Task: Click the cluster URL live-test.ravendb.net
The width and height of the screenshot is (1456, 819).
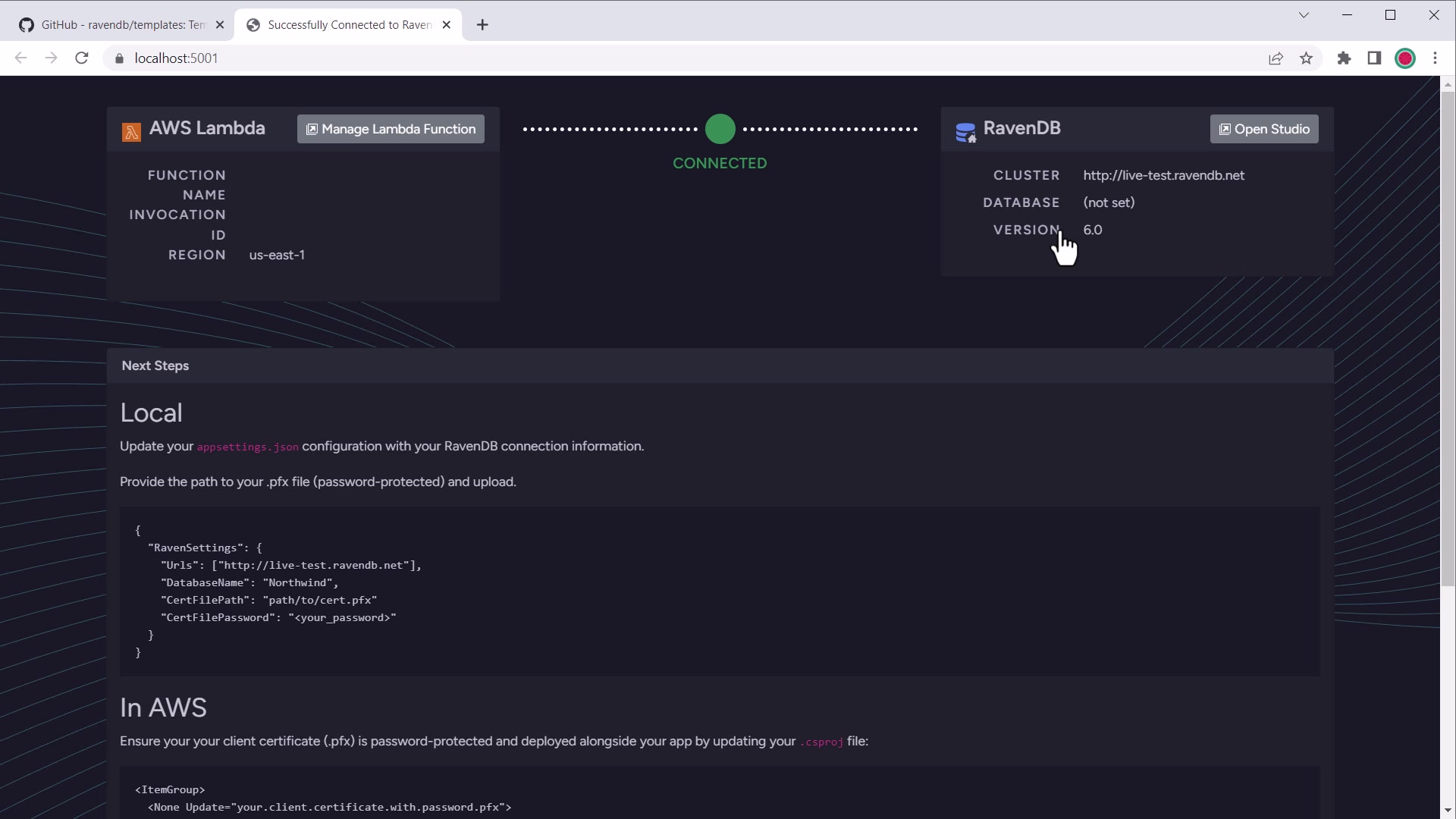Action: pos(1163,175)
